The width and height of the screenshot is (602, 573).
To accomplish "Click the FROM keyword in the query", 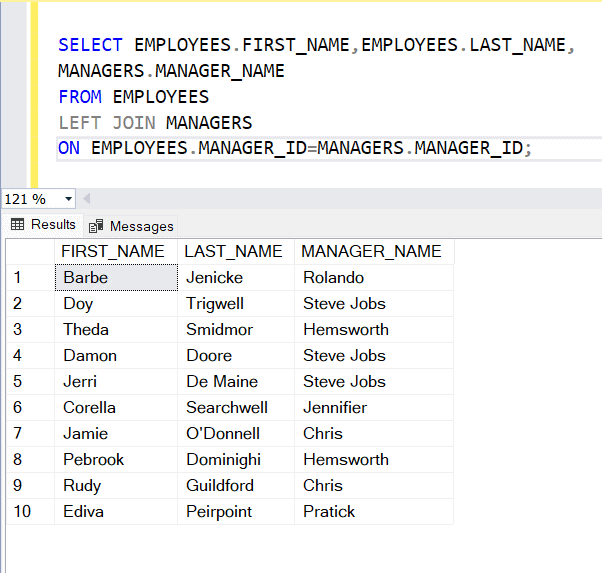I will (80, 97).
